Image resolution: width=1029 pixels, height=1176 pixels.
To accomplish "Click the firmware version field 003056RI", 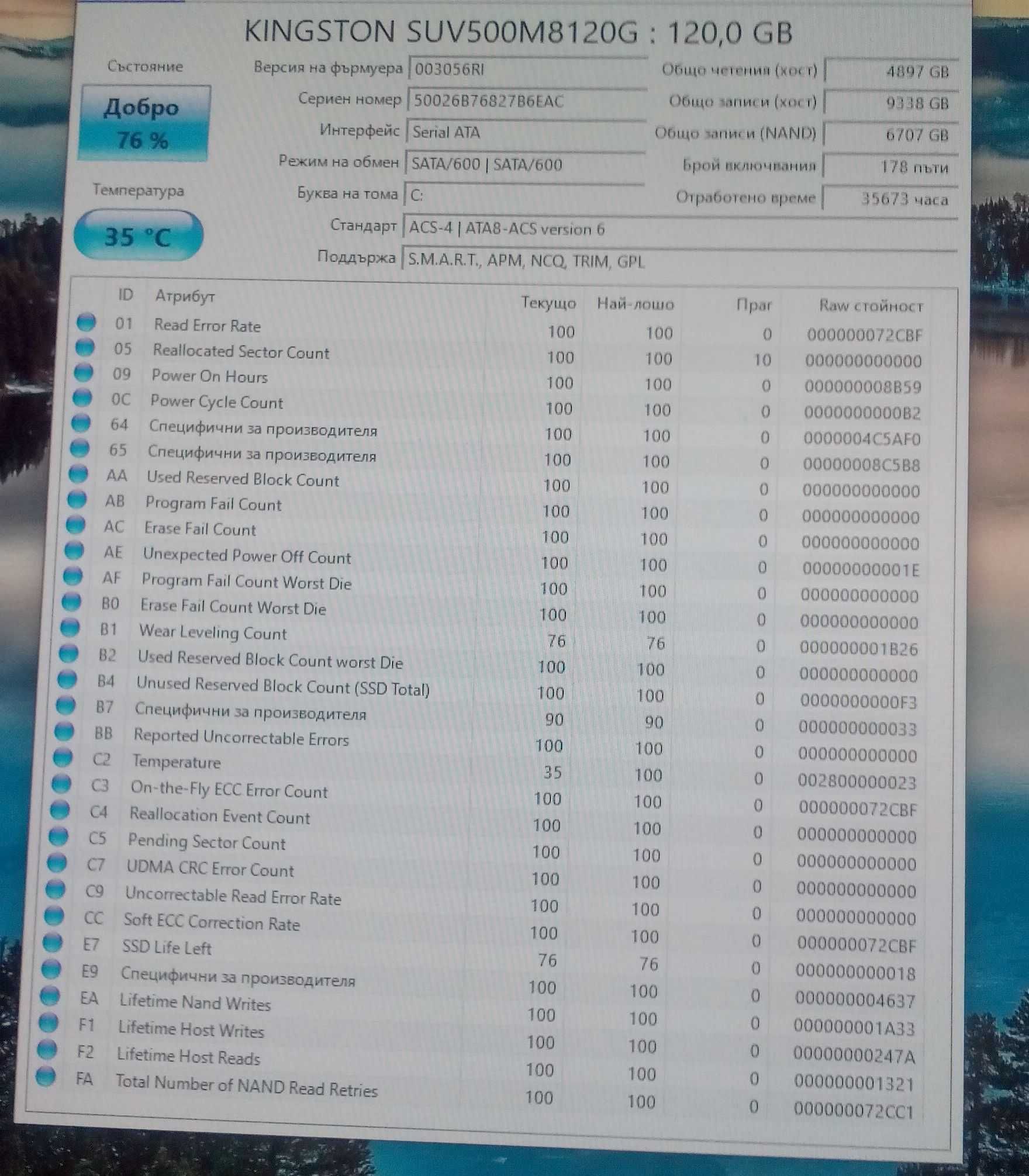I will [527, 70].
